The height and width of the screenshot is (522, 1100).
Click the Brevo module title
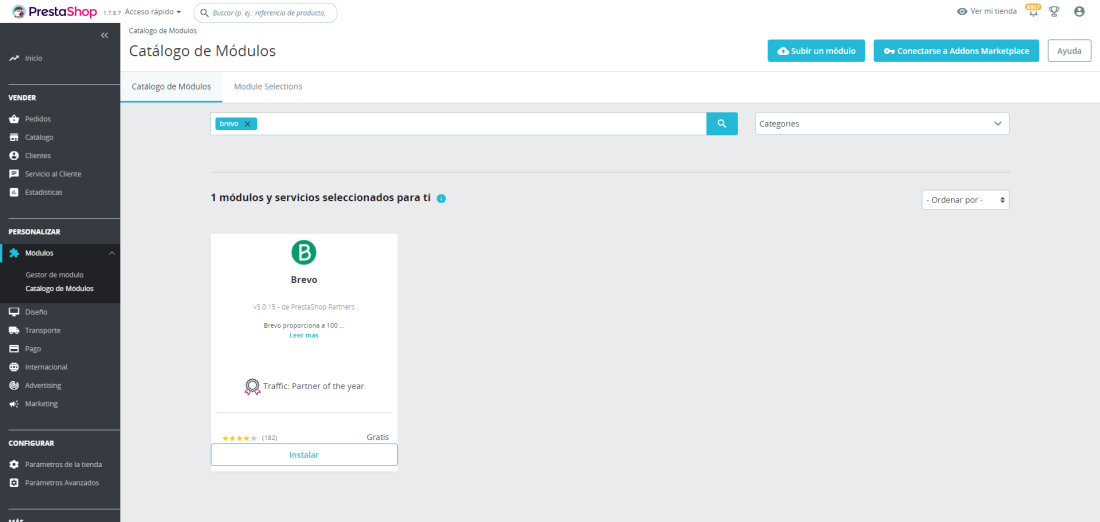[304, 279]
